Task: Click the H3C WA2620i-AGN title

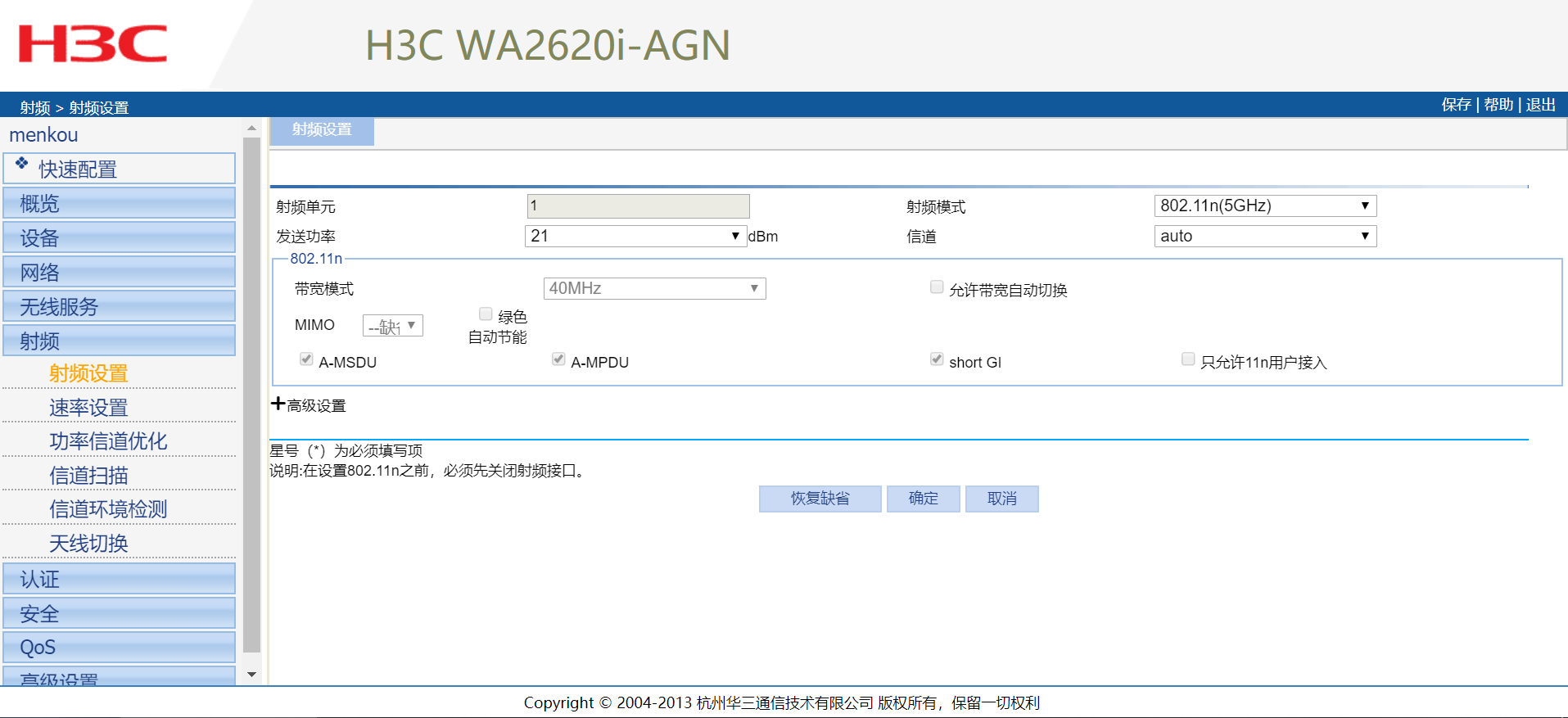Action: 548,45
